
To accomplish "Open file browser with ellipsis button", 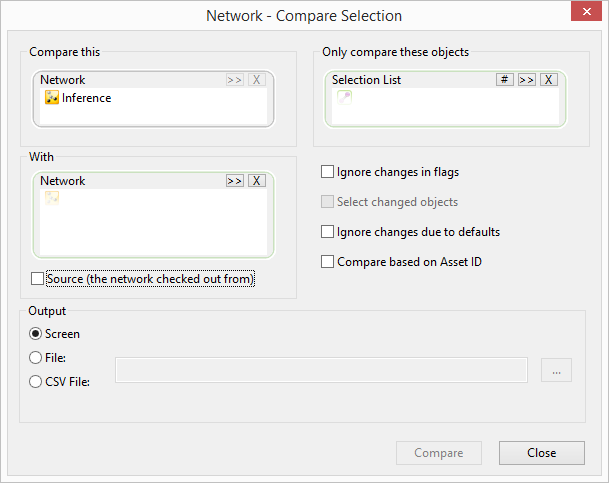I will [x=557, y=370].
